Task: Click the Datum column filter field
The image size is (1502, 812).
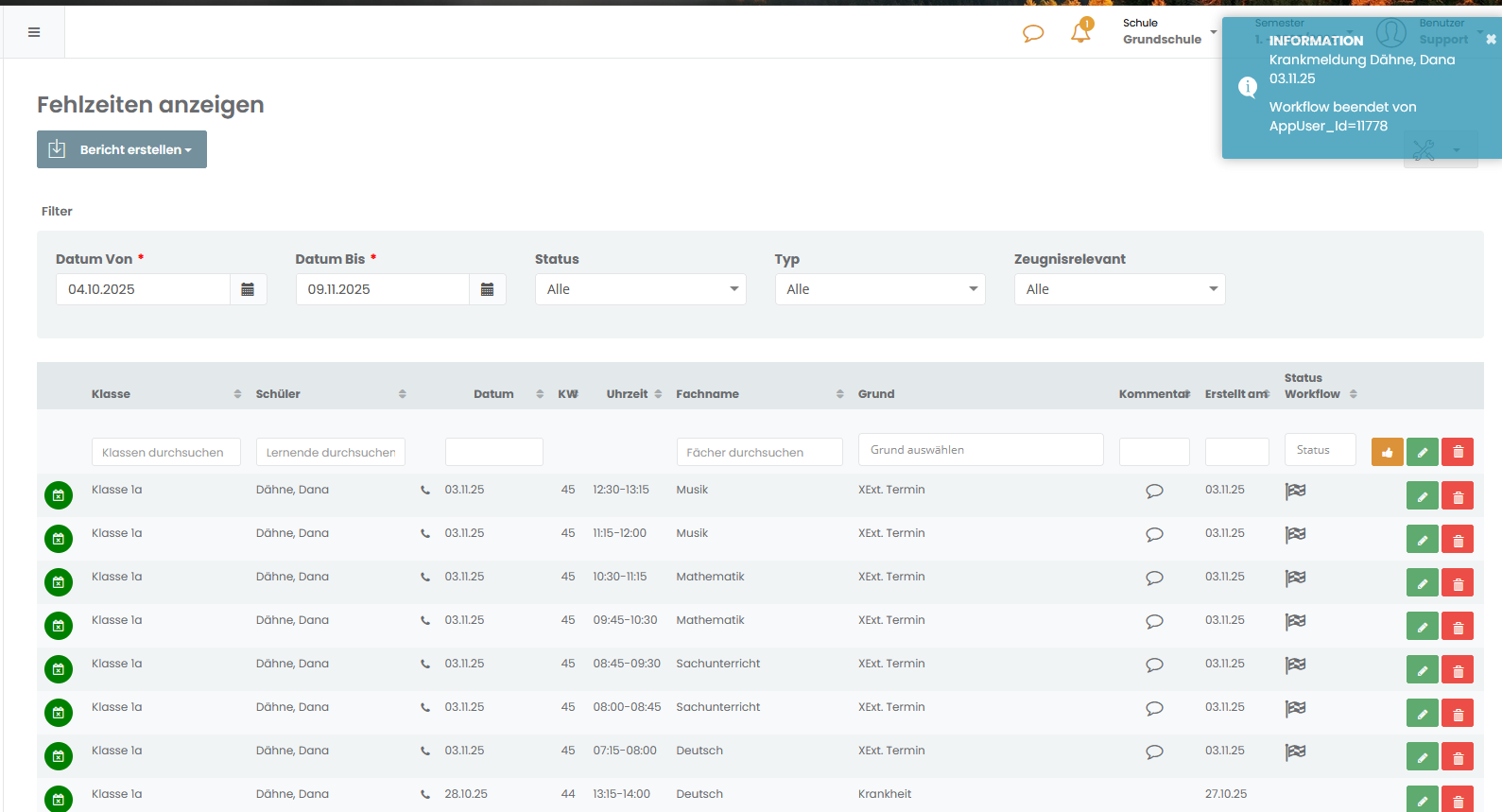Action: coord(494,452)
